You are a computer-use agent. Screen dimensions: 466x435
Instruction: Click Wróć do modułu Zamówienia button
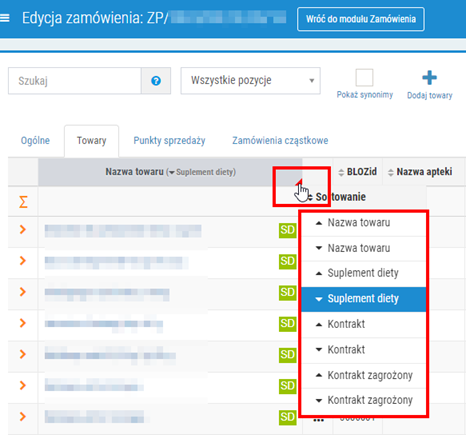pos(361,19)
